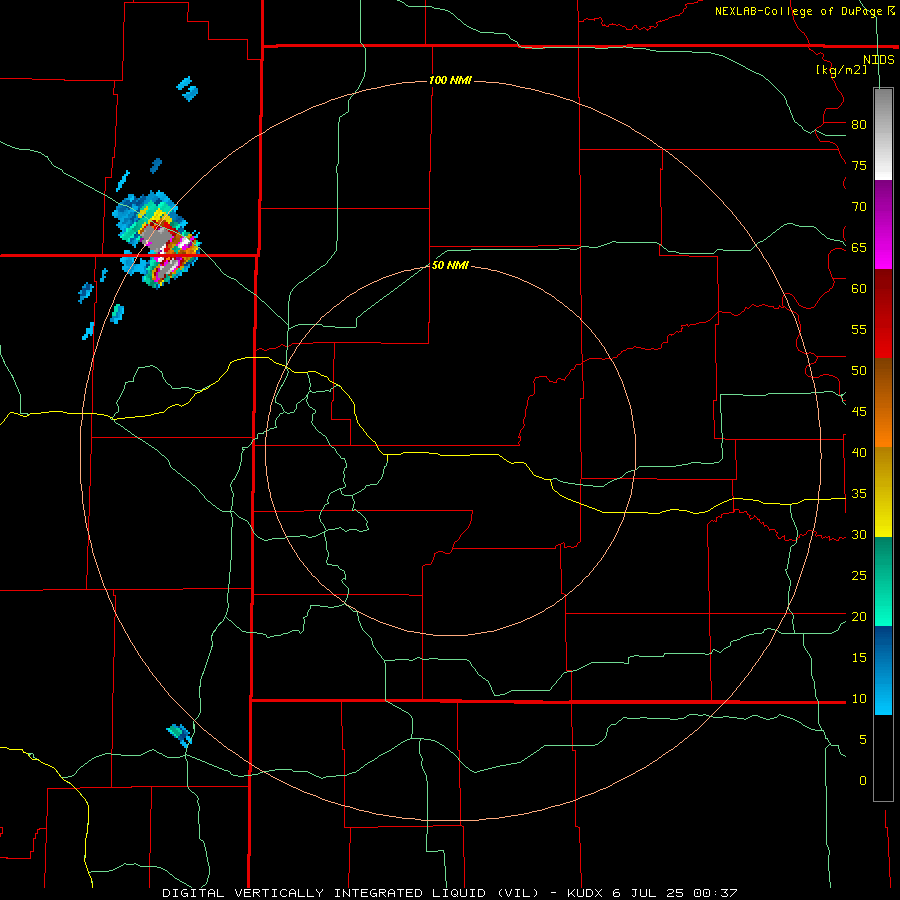Click the 50 value on the color scale
The height and width of the screenshot is (900, 900).
[859, 371]
